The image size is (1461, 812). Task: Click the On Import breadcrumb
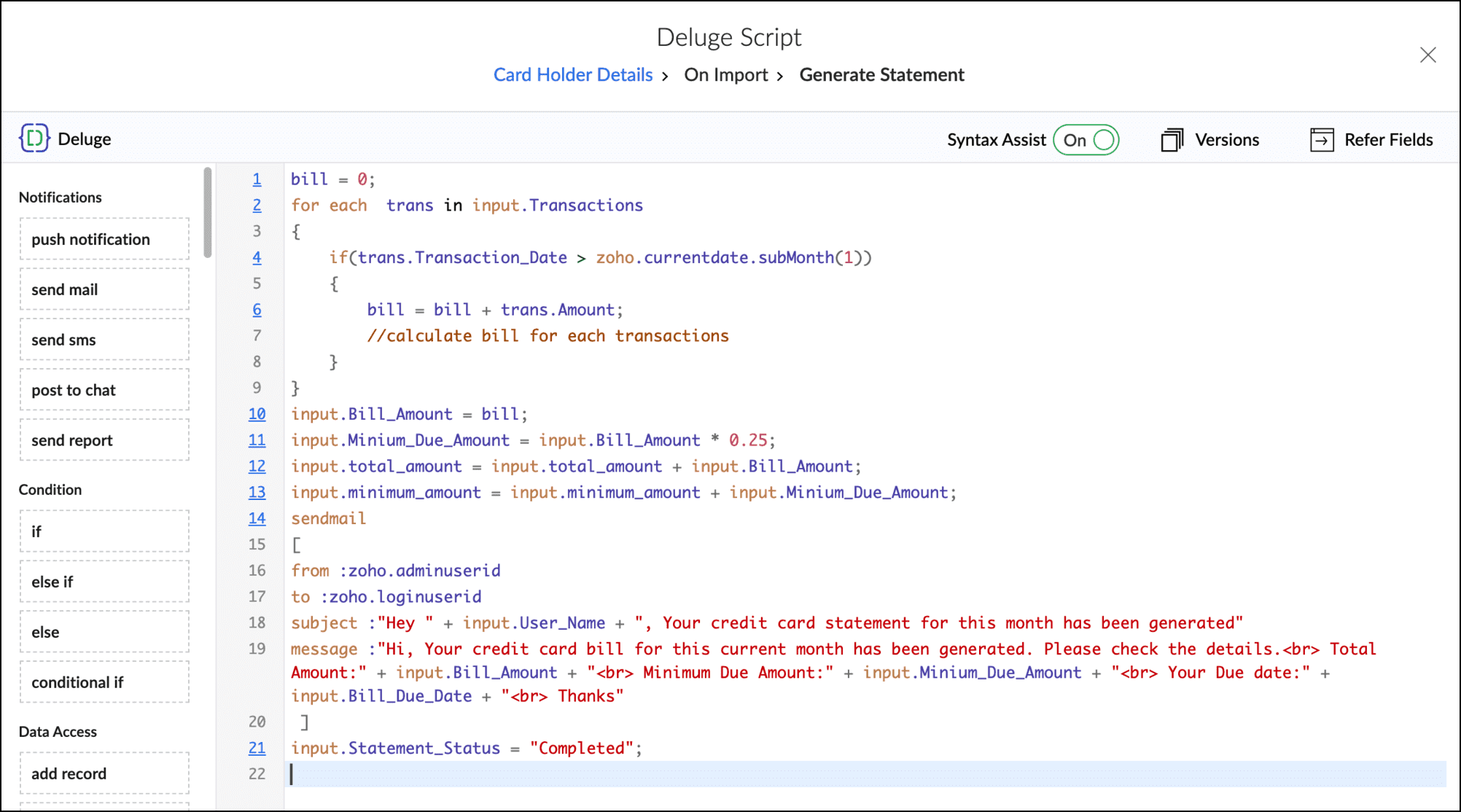(x=726, y=74)
